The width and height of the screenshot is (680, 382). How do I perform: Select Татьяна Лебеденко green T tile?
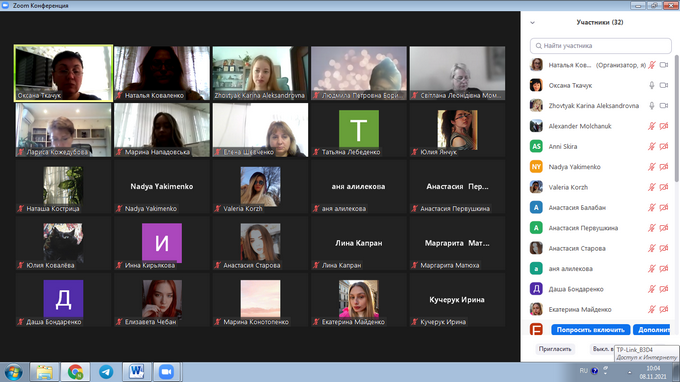coord(359,130)
